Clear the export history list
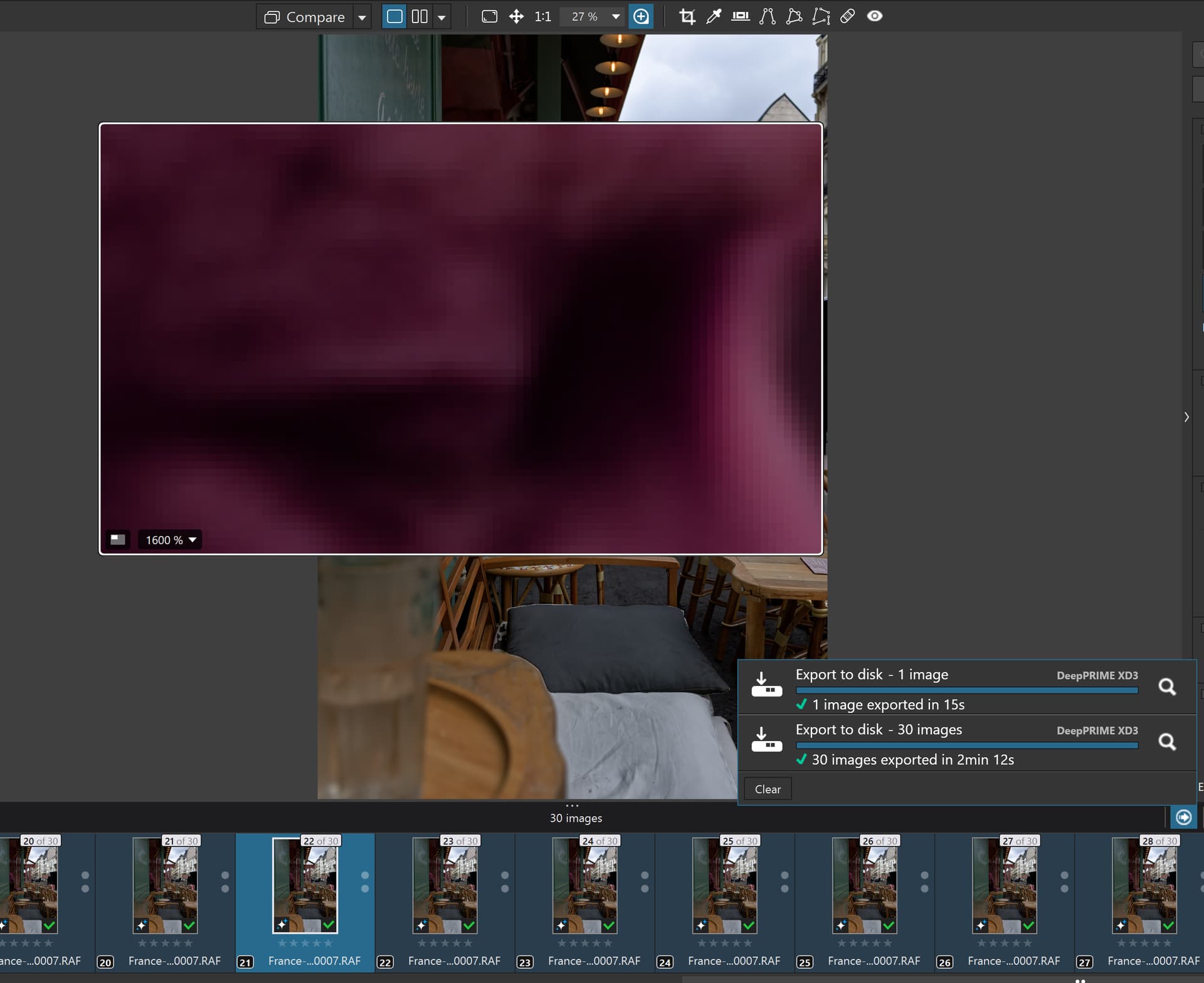 767,789
